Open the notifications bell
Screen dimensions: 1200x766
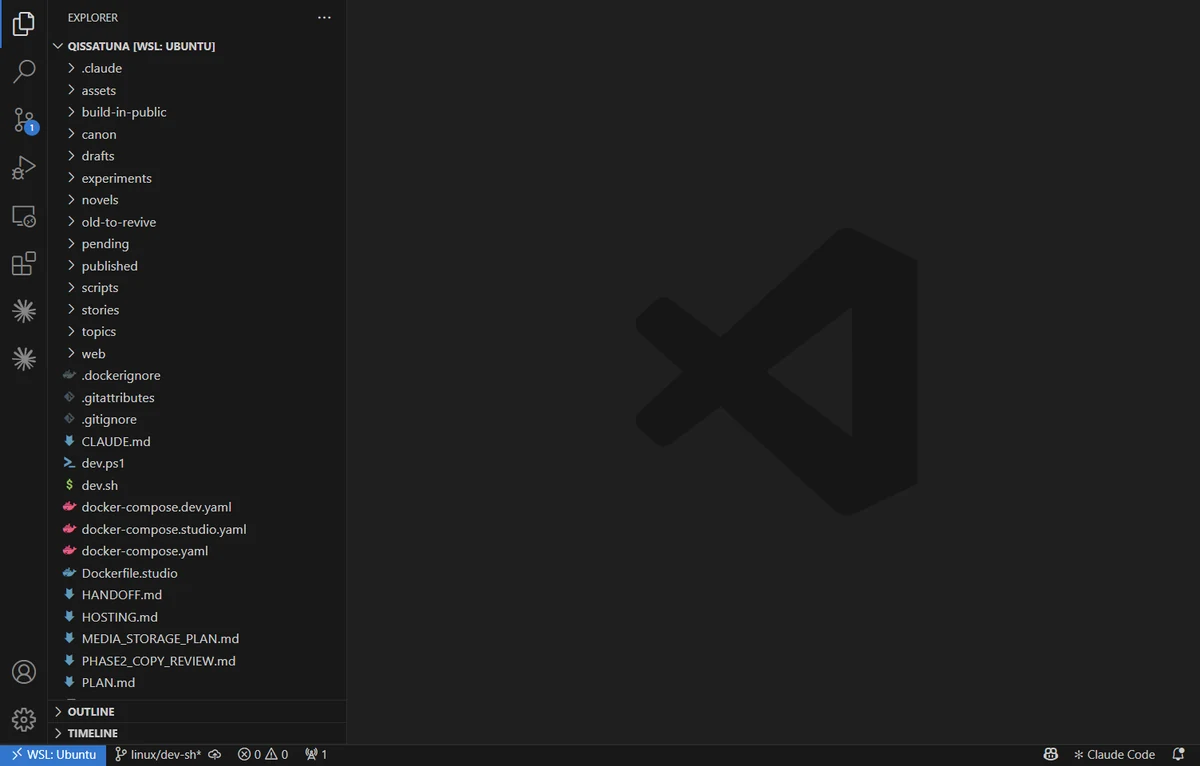[x=1178, y=755]
